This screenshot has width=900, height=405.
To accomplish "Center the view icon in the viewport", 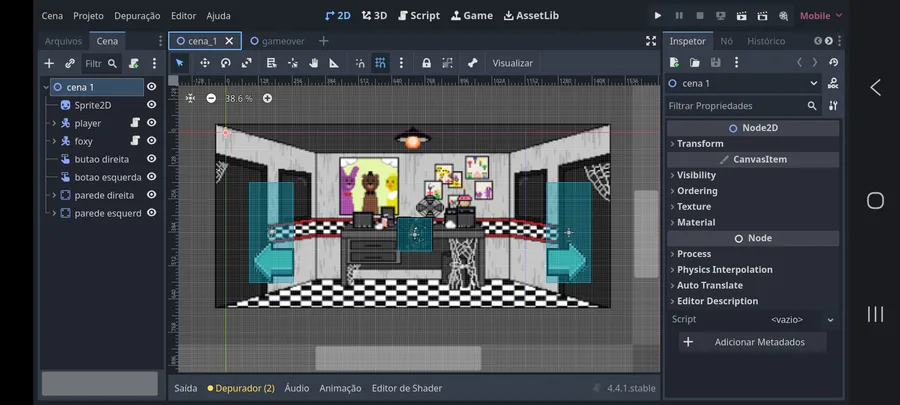I will (x=191, y=99).
